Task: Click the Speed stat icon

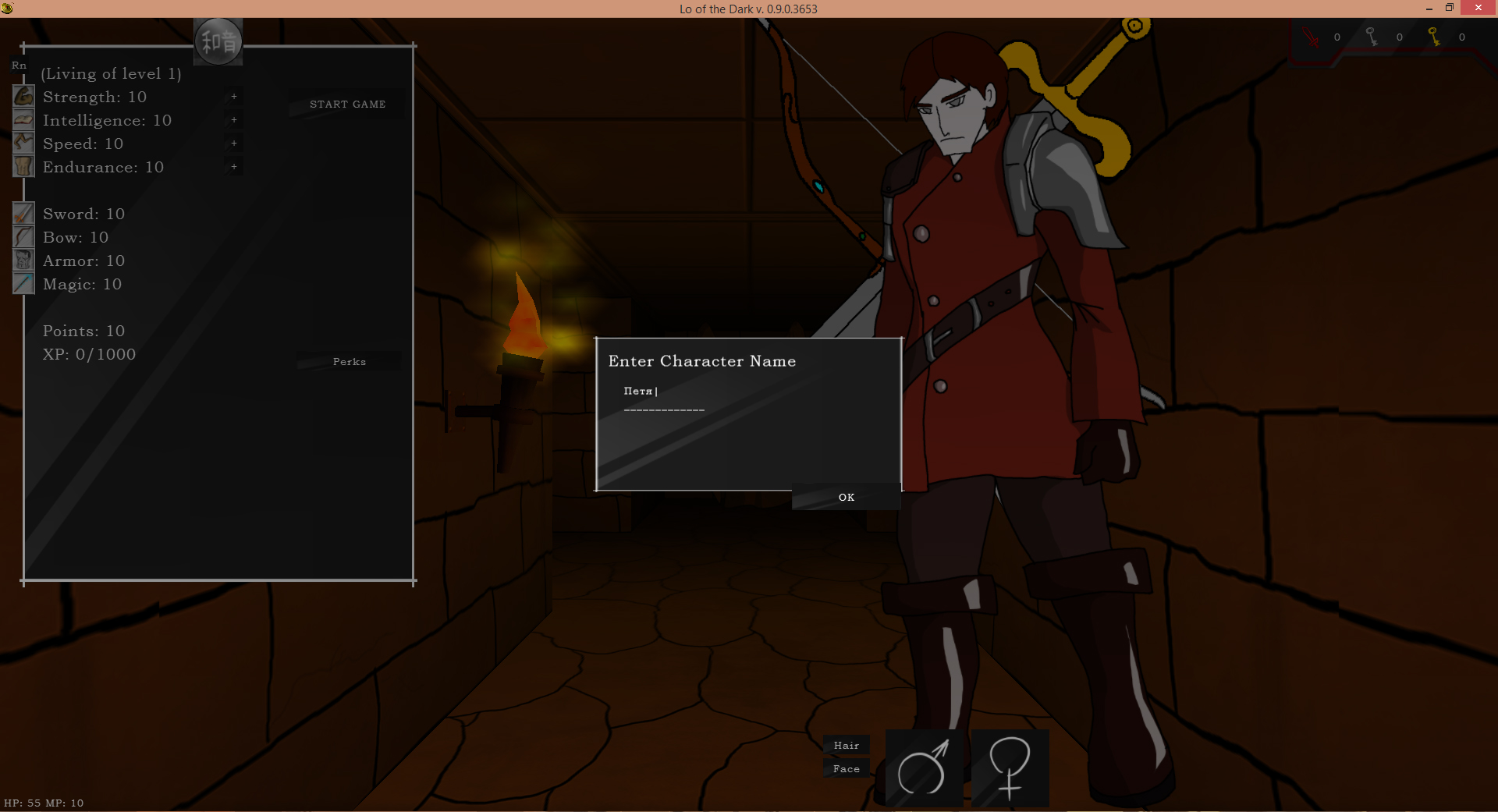Action: (23, 143)
